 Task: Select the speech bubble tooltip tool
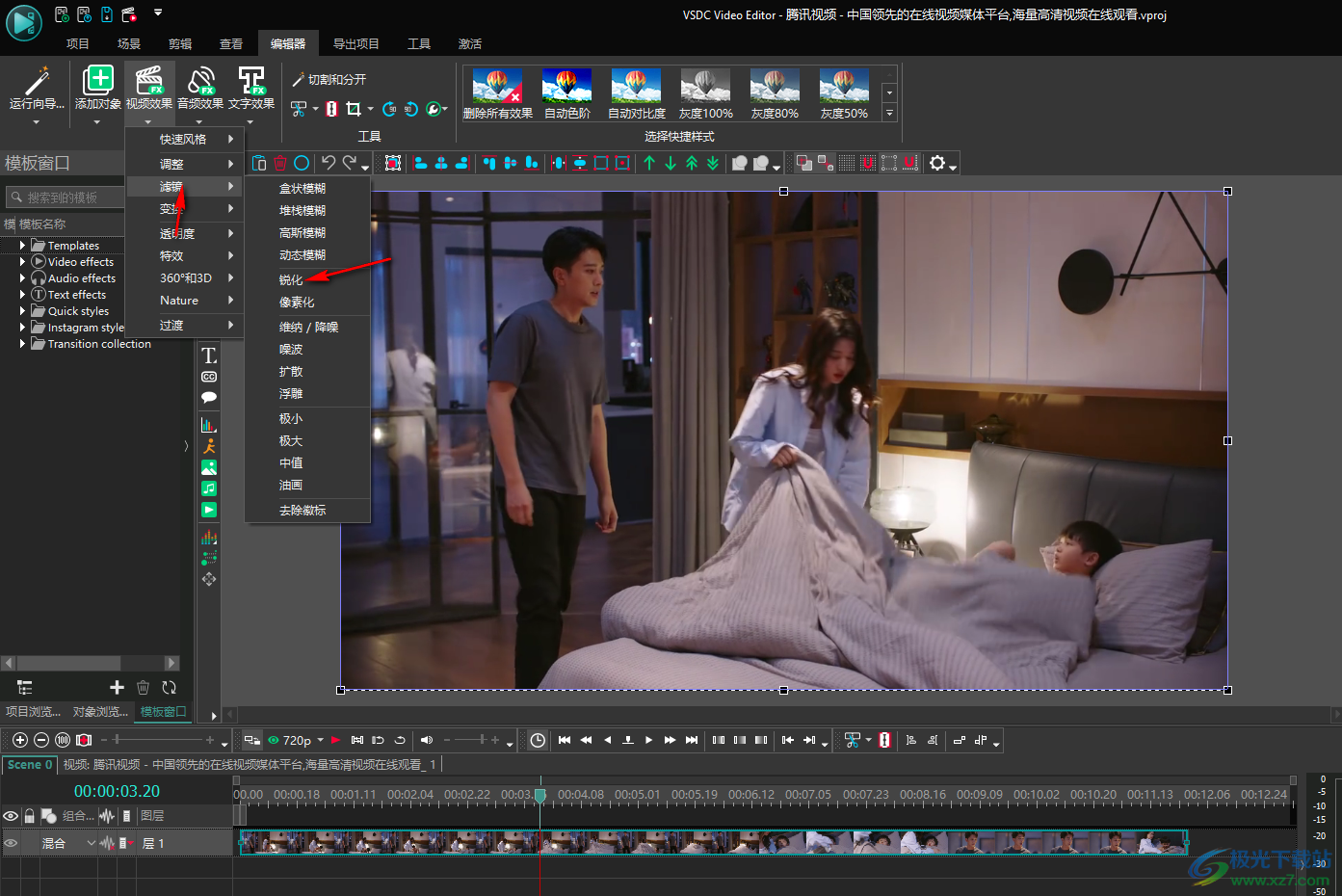(x=209, y=397)
